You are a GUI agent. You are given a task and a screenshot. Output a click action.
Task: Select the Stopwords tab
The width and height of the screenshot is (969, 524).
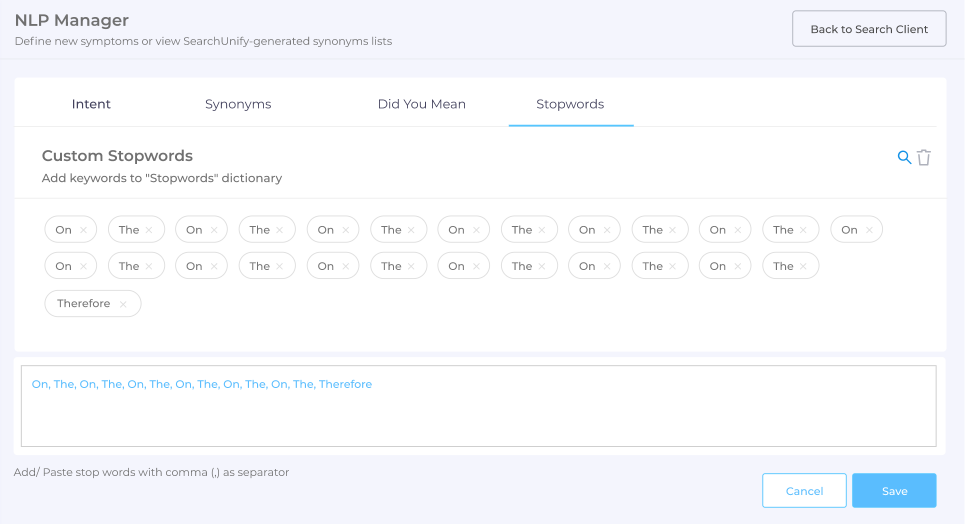tap(570, 104)
